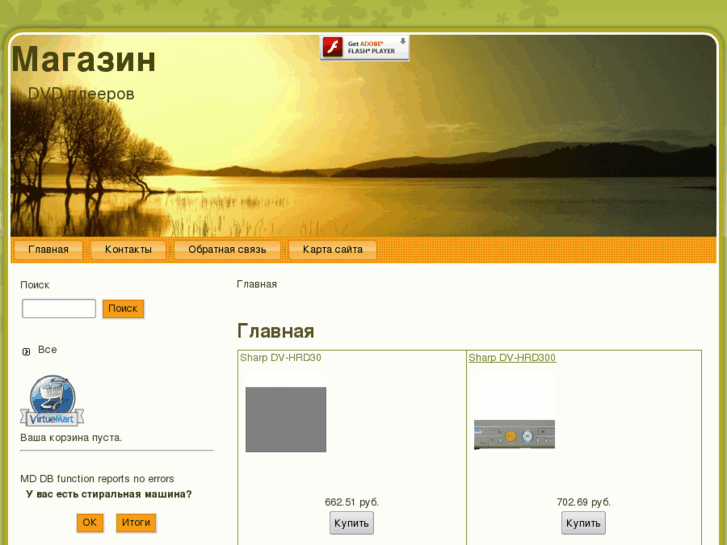Screen dimensions: 727x545
Task: Click the gray Sharp DV-HRD30 thumbnail
Action: point(286,419)
